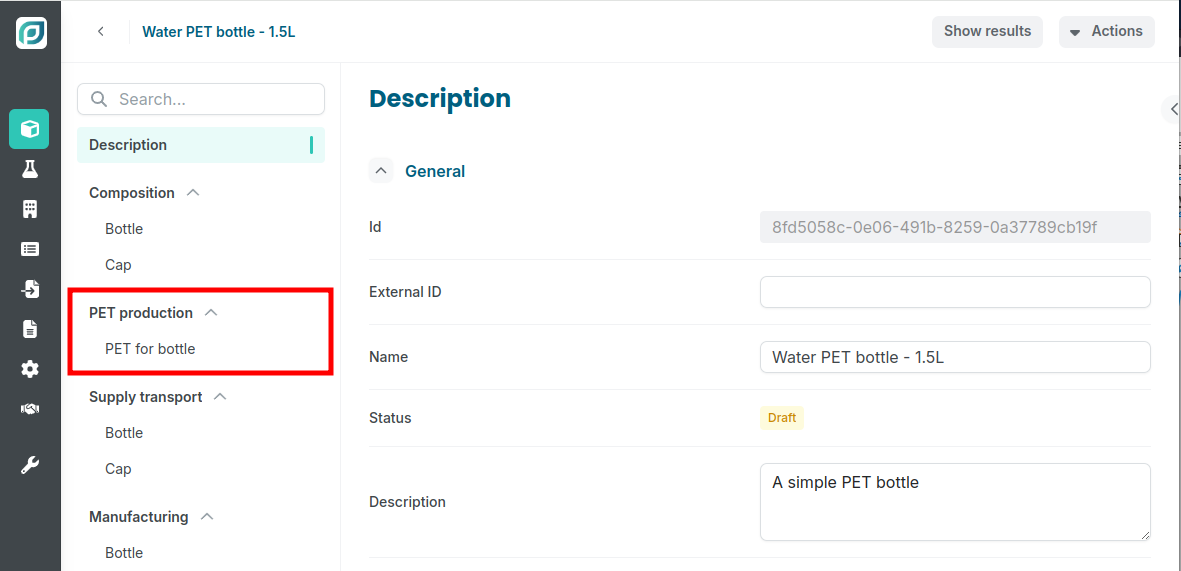Select PET for bottle item
The image size is (1181, 571).
(150, 349)
